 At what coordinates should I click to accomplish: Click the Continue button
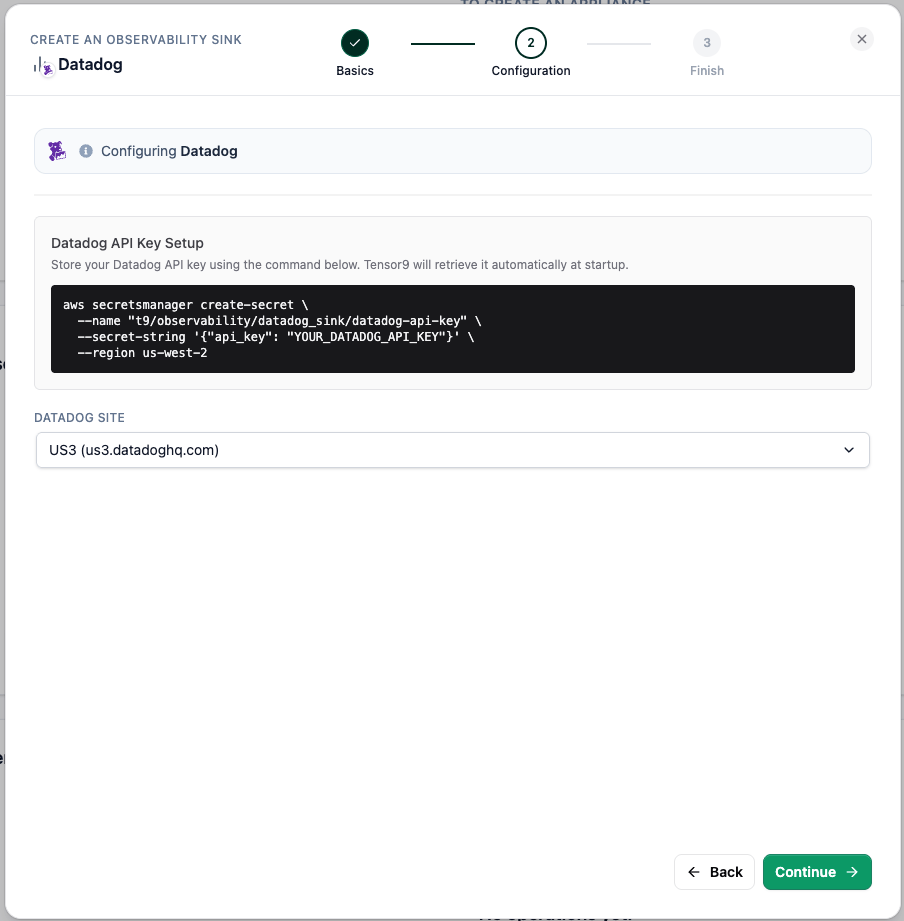(816, 872)
